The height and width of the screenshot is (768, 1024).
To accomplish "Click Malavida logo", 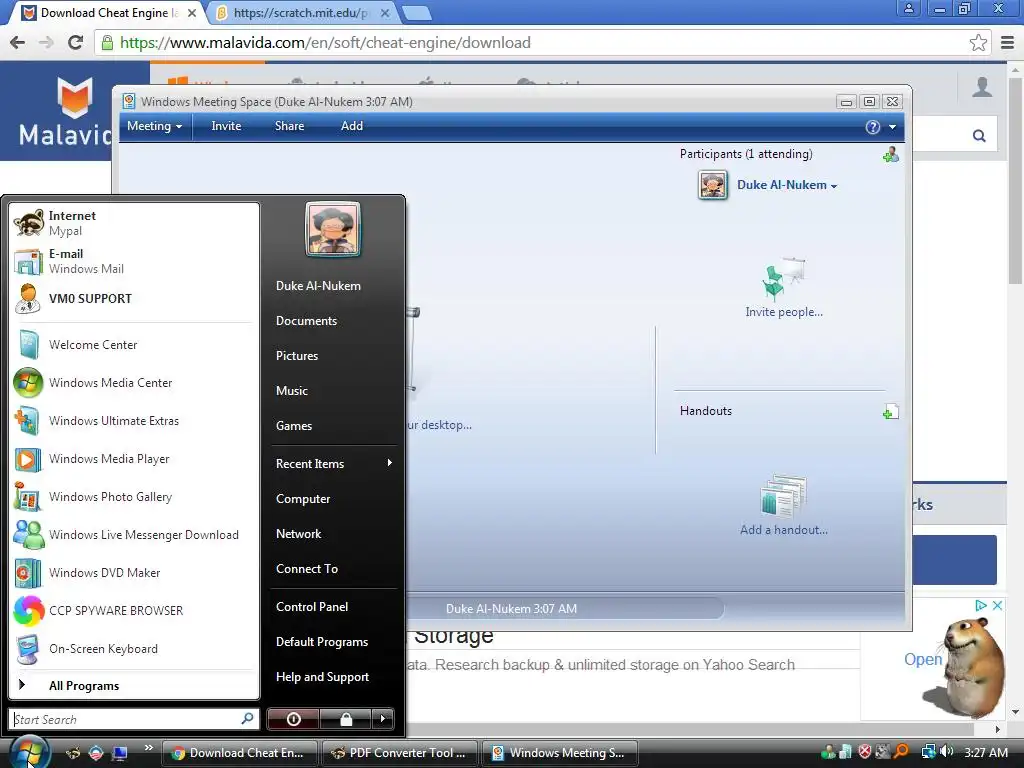I will (65, 111).
